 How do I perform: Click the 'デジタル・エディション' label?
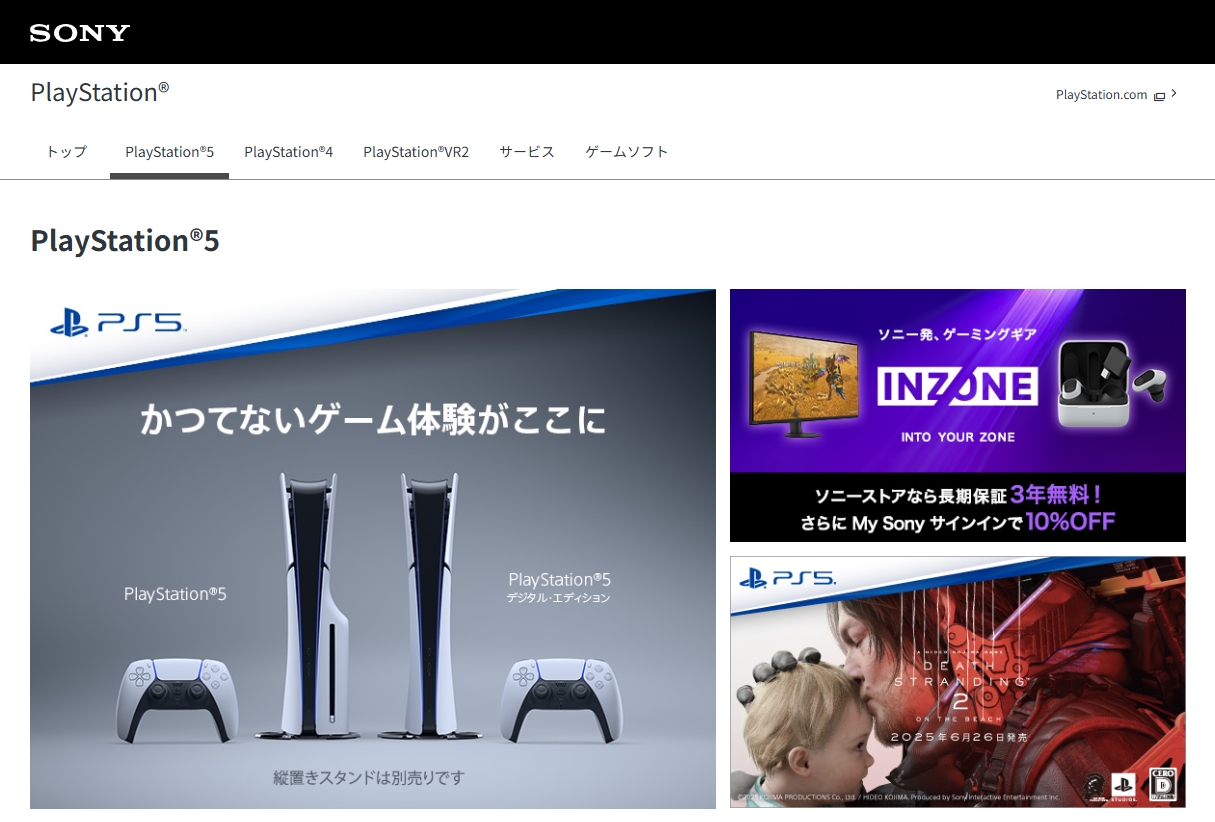[559, 598]
